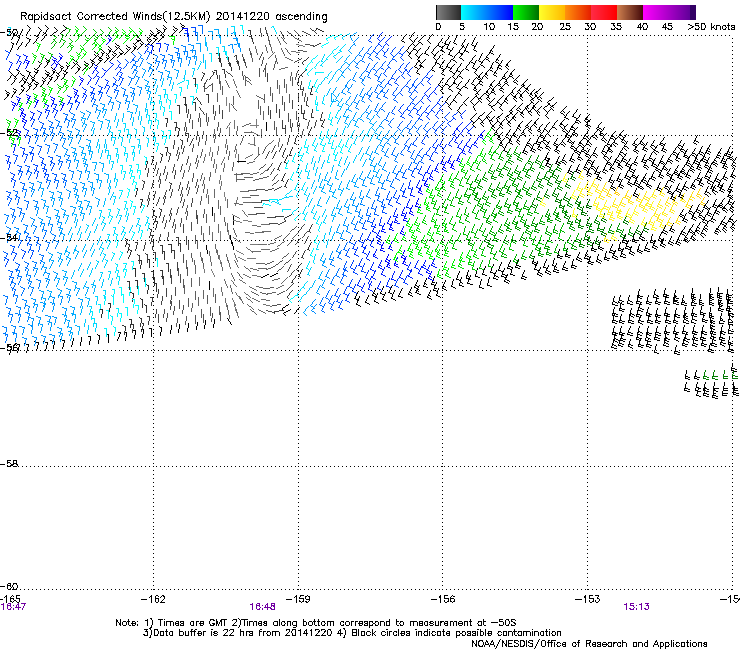740x650 pixels.
Task: Click the cyan-to-blue 5-15 knots legend band
Action: (x=487, y=12)
